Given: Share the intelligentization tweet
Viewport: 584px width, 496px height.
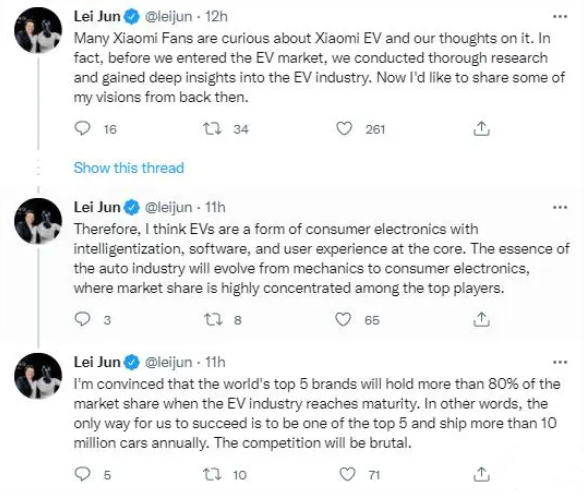Looking at the screenshot, I should pos(481,319).
